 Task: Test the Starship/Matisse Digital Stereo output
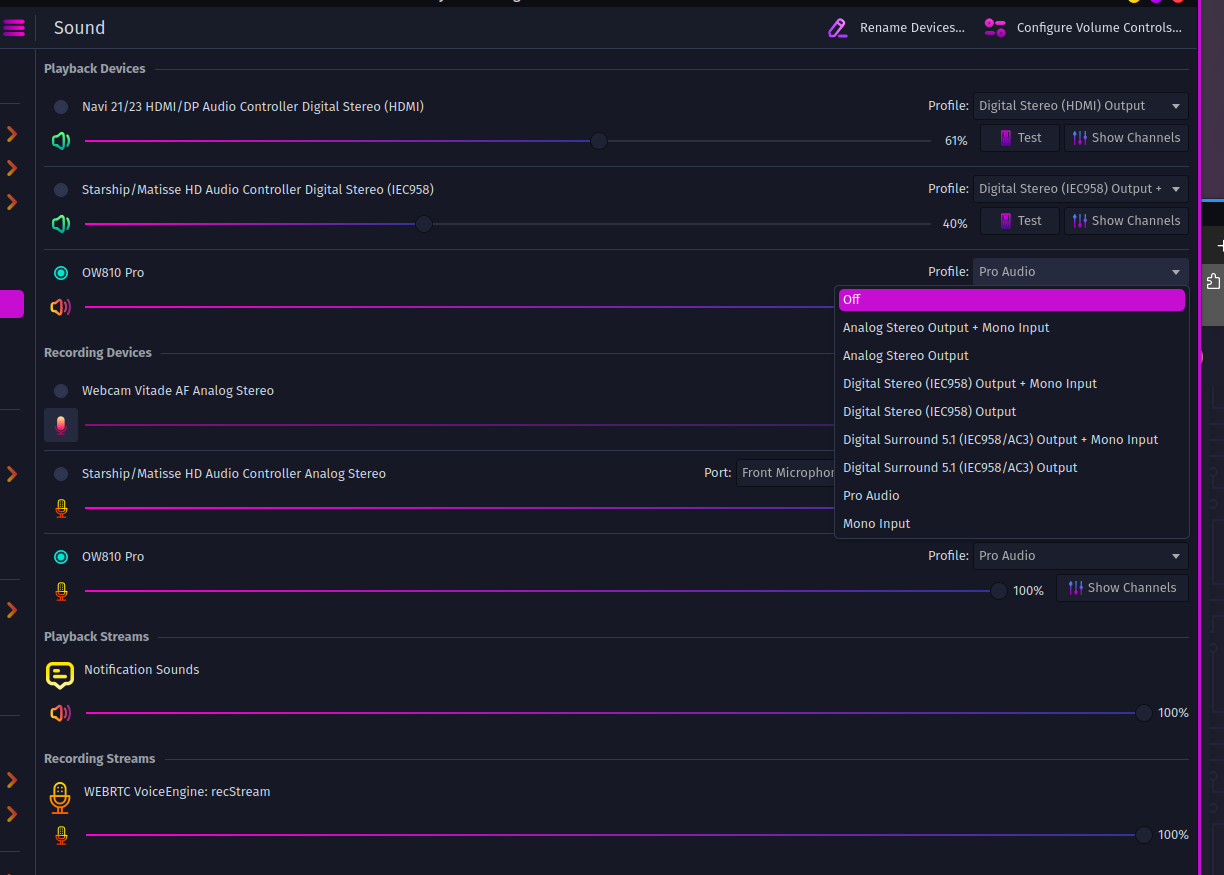[x=1019, y=221]
